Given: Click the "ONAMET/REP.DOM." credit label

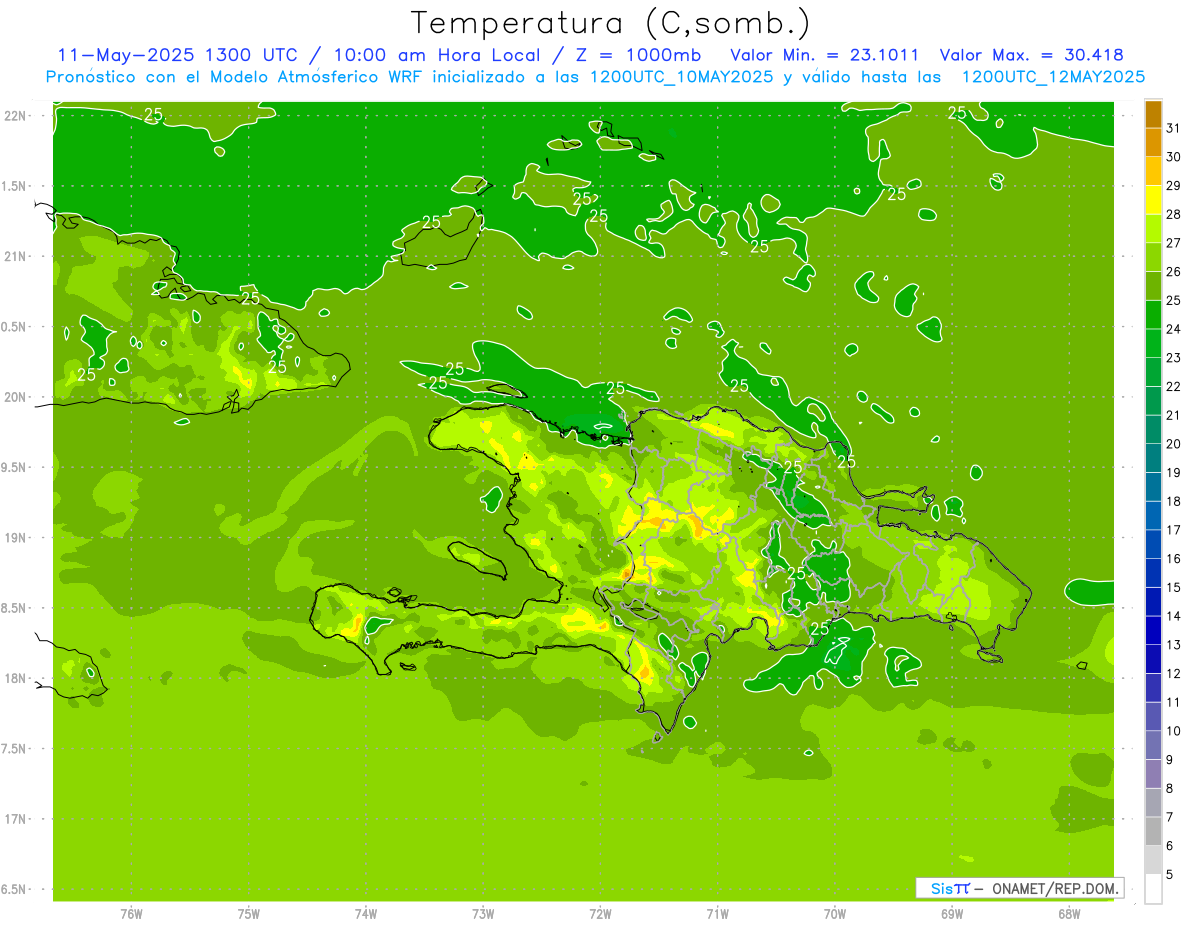Looking at the screenshot, I should click(1054, 888).
